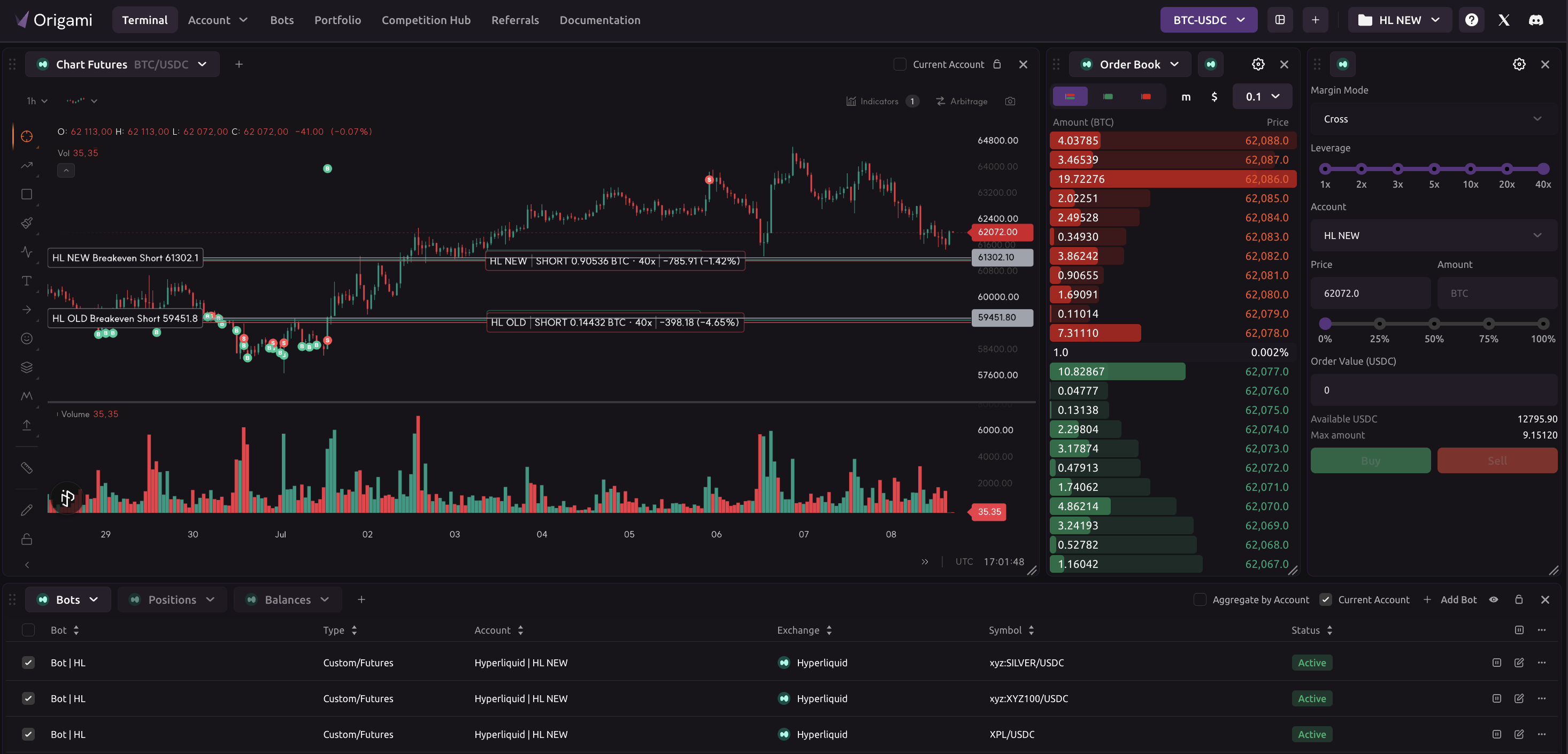
Task: Click the Price input field
Action: [x=1371, y=294]
